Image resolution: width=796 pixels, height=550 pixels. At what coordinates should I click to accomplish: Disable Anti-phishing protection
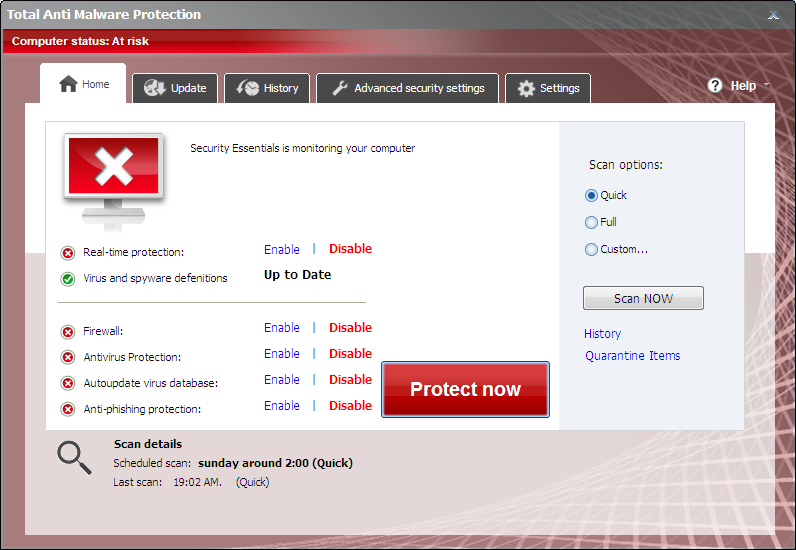click(x=350, y=405)
